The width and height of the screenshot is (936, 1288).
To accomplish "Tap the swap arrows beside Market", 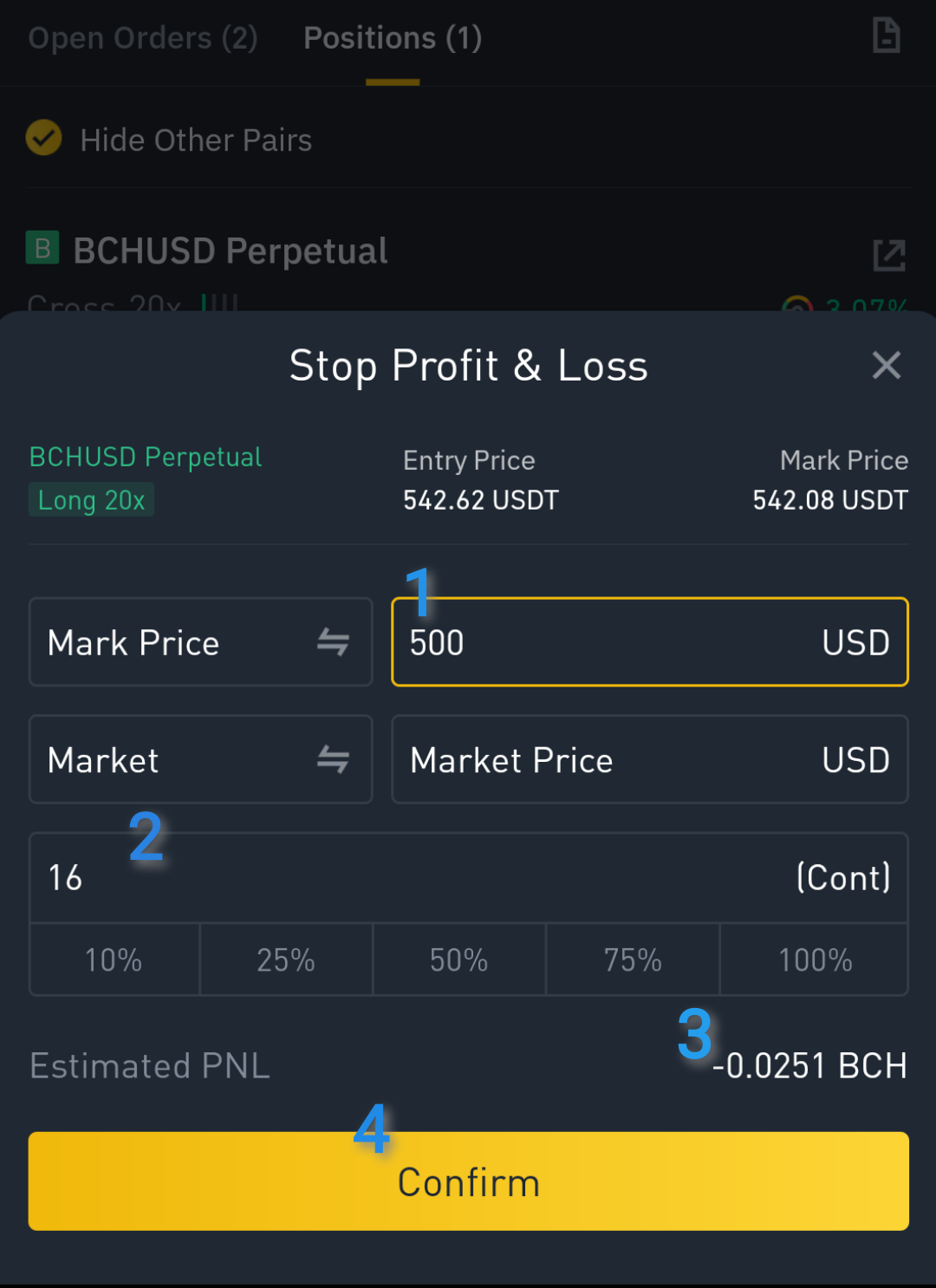I will [x=333, y=759].
